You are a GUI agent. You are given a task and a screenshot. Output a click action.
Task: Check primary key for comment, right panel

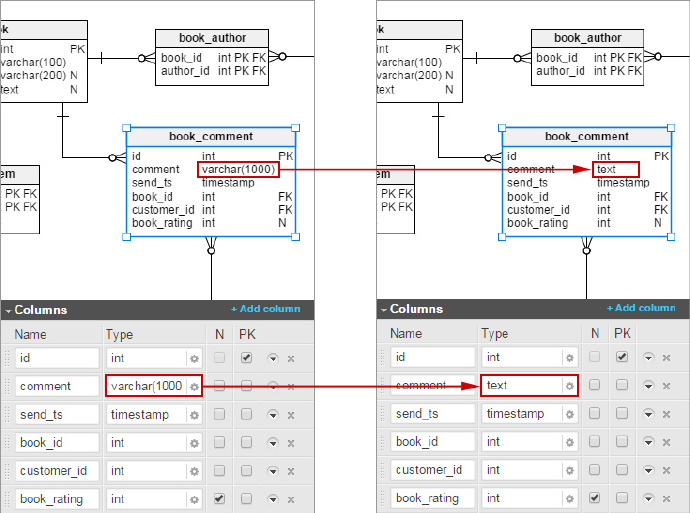click(x=622, y=385)
